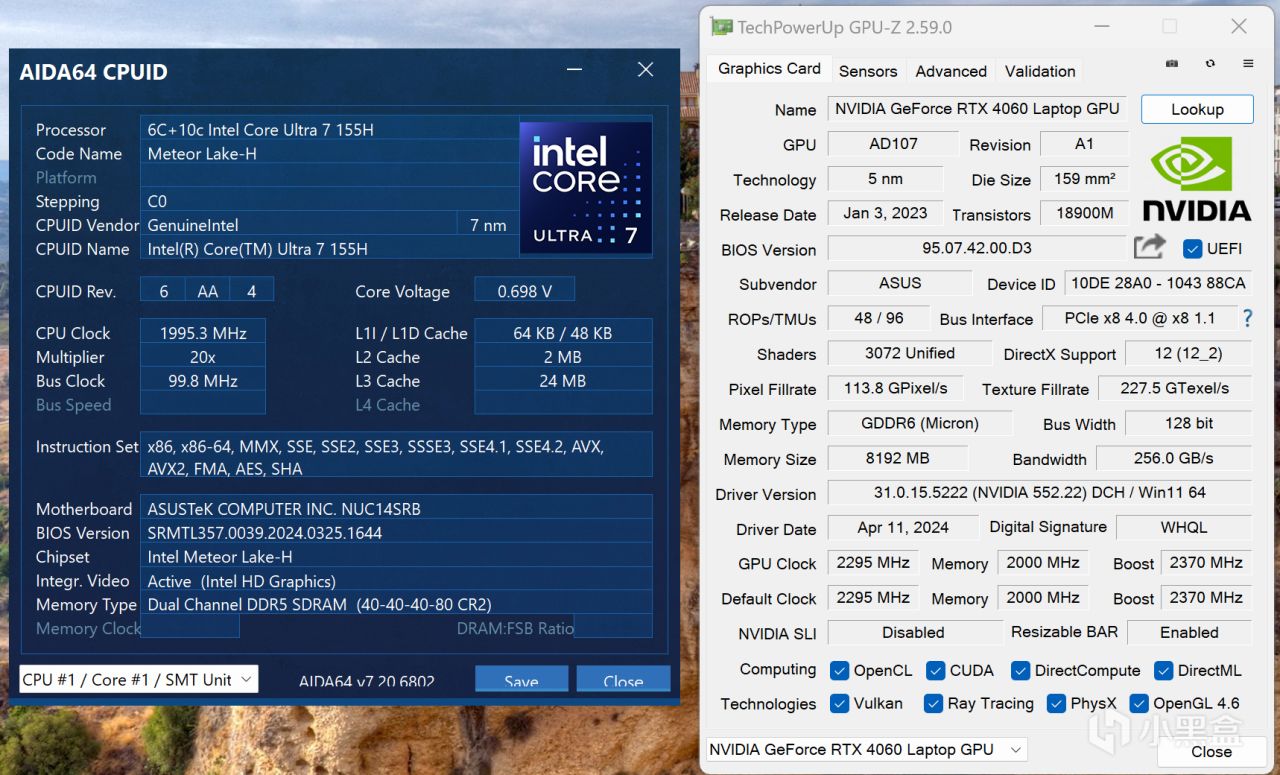Click the Digital Signature value 'WHQL'
This screenshot has height=775, width=1280.
[1184, 527]
